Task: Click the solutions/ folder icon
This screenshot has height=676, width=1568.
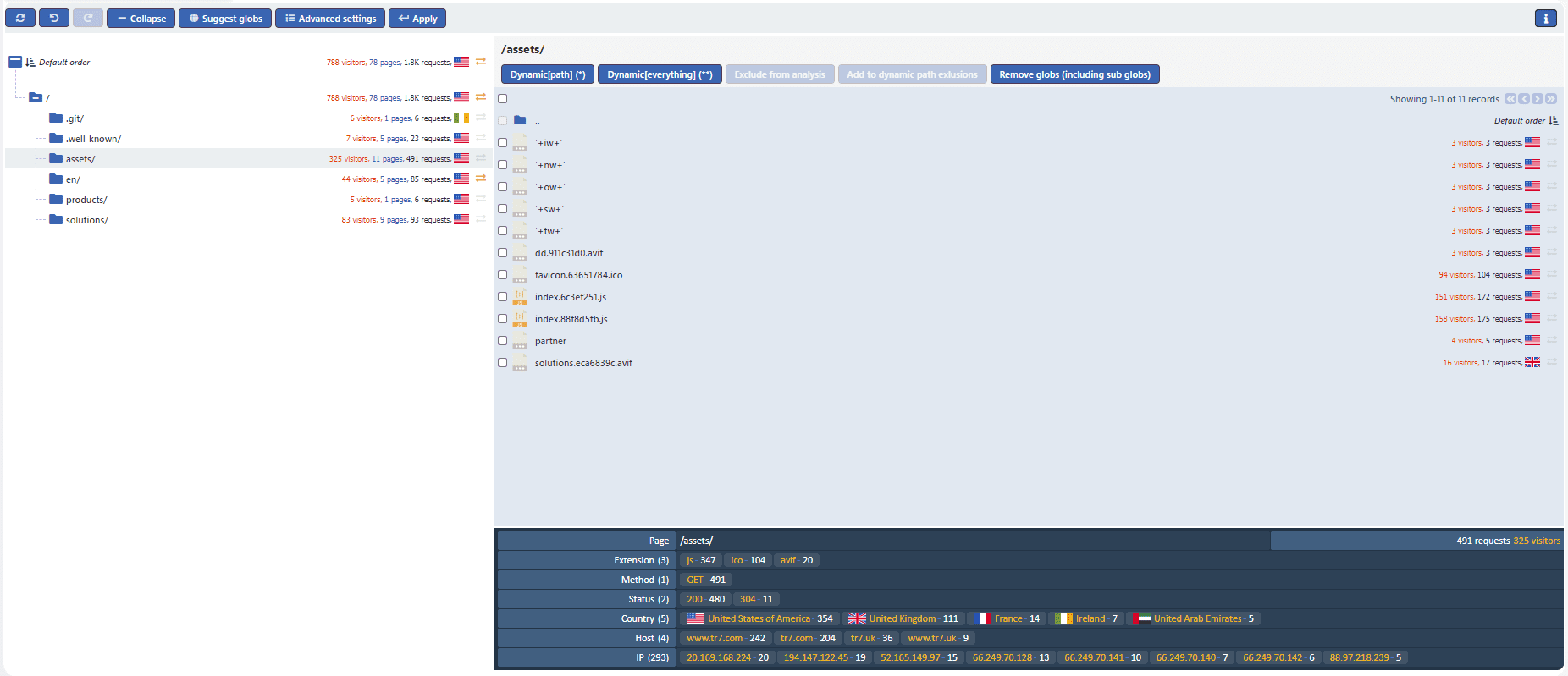Action: point(56,219)
